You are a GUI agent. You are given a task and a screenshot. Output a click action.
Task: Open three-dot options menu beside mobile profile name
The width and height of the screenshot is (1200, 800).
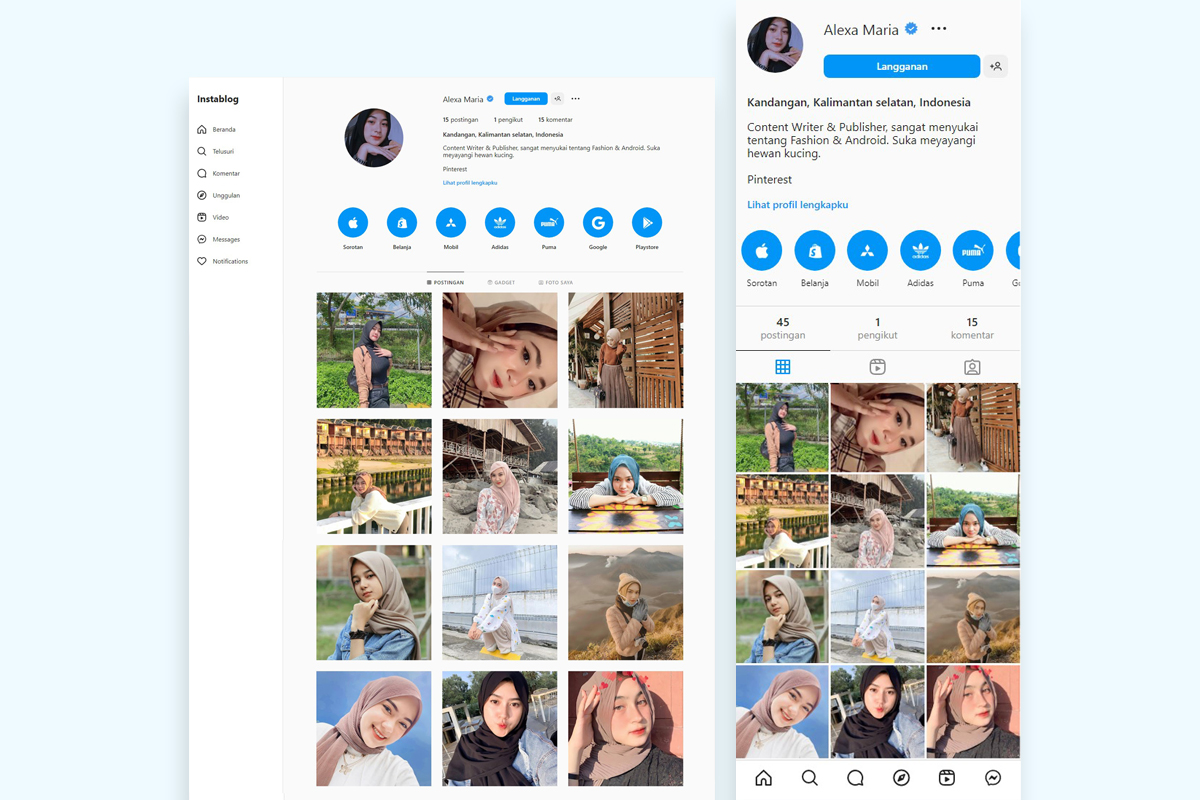(x=938, y=29)
